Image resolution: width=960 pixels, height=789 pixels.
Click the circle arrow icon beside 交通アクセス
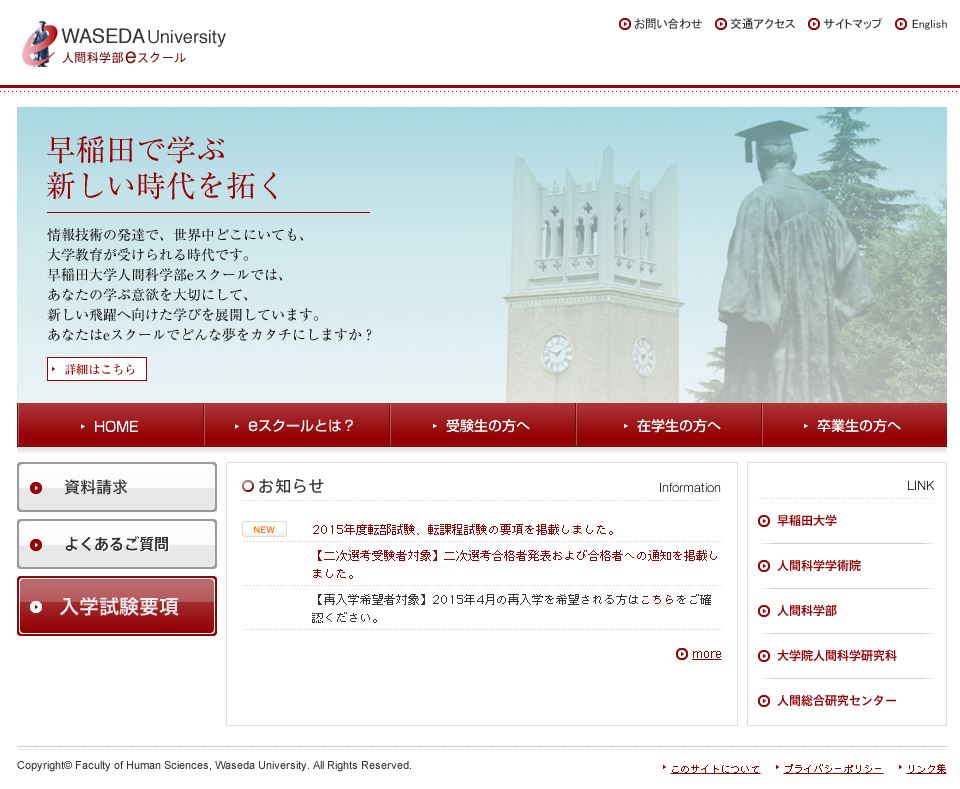pyautogui.click(x=721, y=24)
